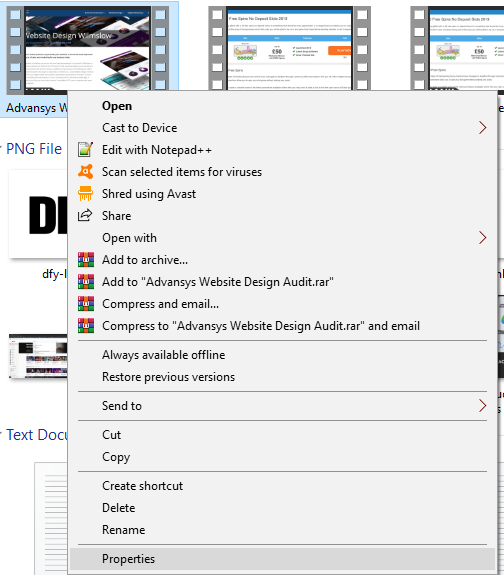504x575 pixels.
Task: Expand the Open with submenu arrow
Action: tap(482, 238)
